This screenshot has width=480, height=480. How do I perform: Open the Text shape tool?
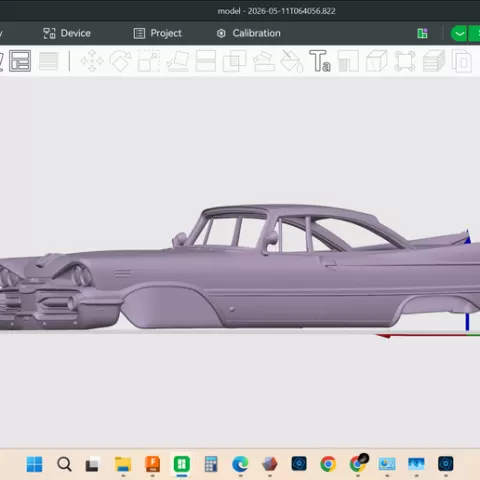pyautogui.click(x=320, y=61)
